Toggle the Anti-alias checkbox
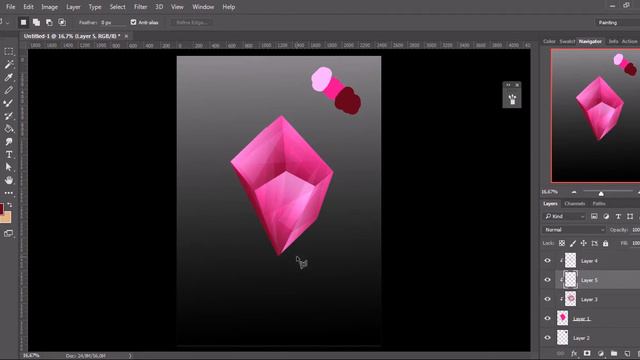 pyautogui.click(x=133, y=22)
